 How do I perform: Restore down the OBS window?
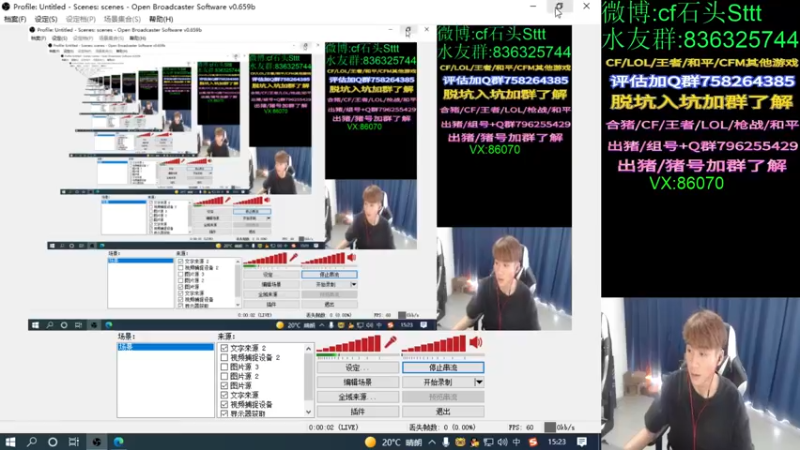tap(559, 7)
